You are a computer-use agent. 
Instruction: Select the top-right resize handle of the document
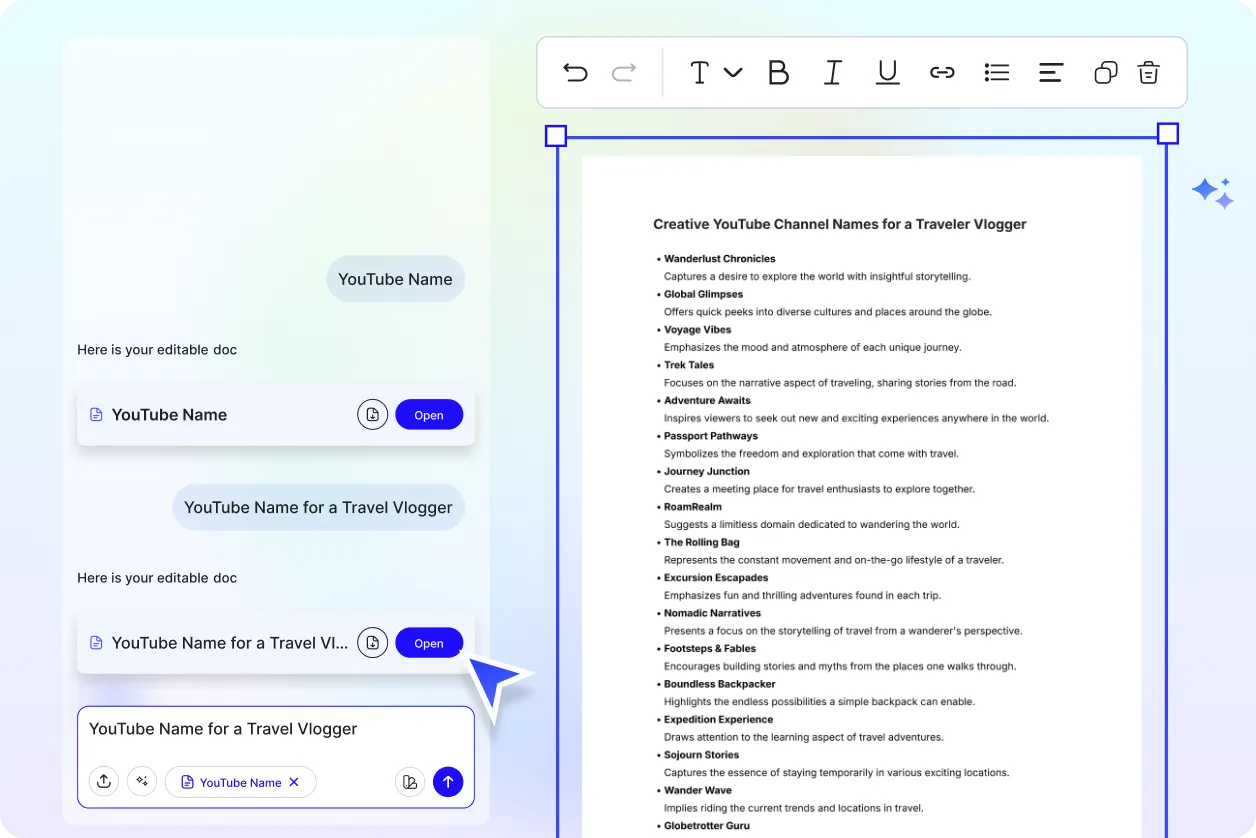1167,134
